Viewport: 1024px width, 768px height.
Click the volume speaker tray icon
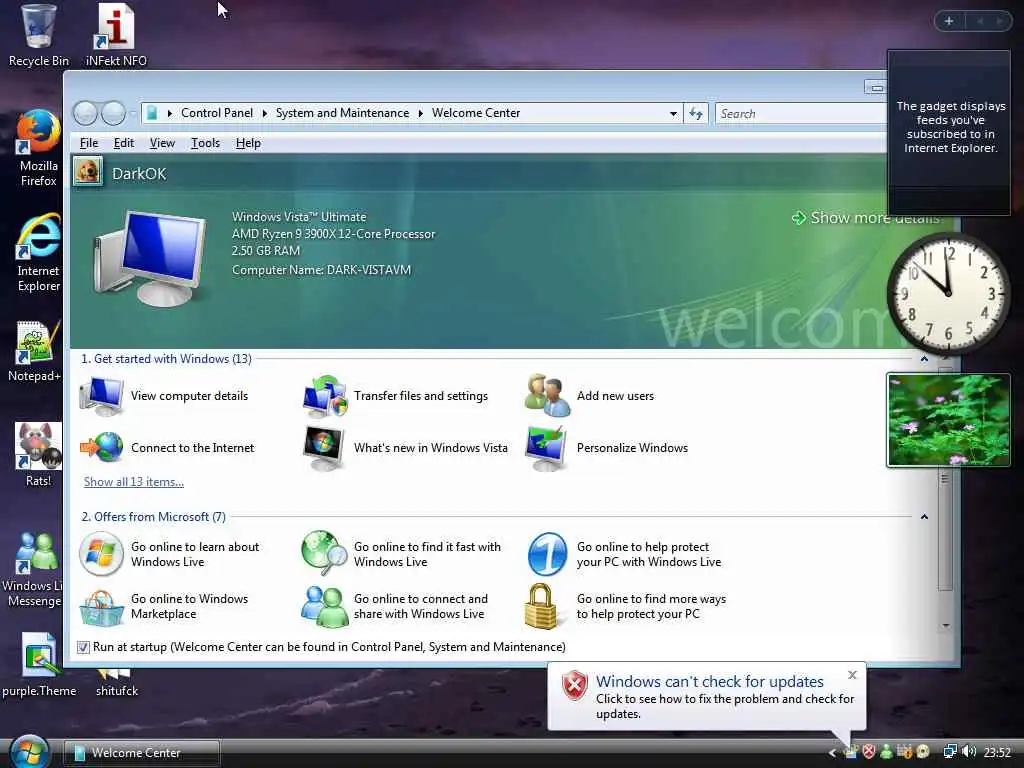pos(969,752)
